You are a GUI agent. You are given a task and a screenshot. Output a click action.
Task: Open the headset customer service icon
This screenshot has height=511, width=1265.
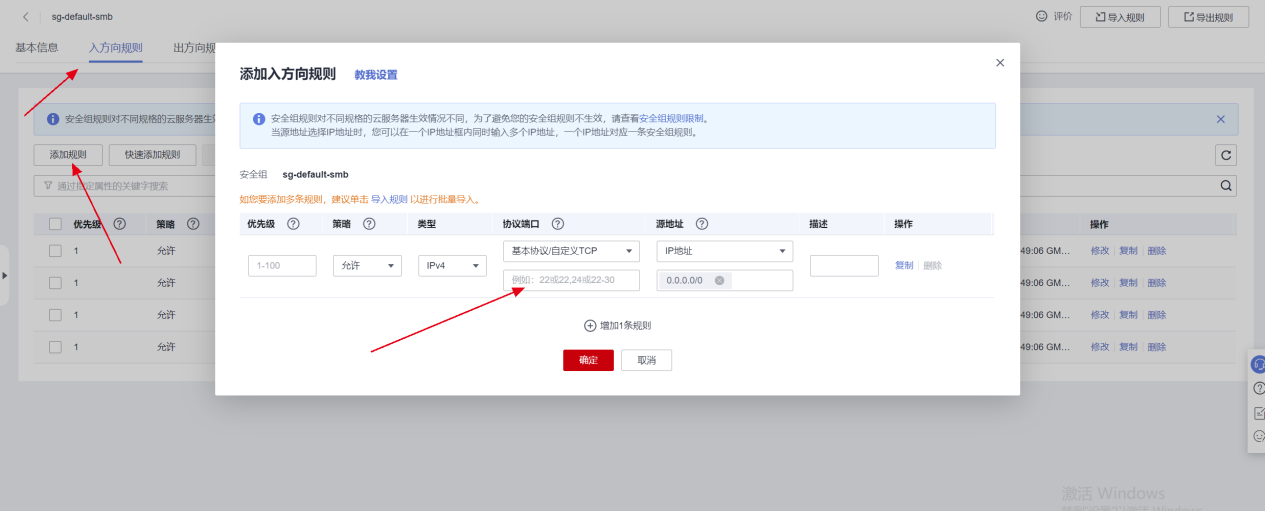[1259, 365]
